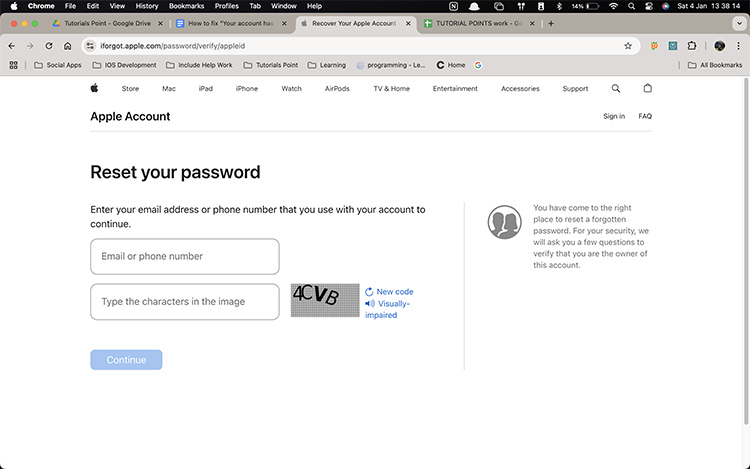The image size is (750, 469).
Task: Open Support in Apple navigation
Action: click(x=575, y=88)
